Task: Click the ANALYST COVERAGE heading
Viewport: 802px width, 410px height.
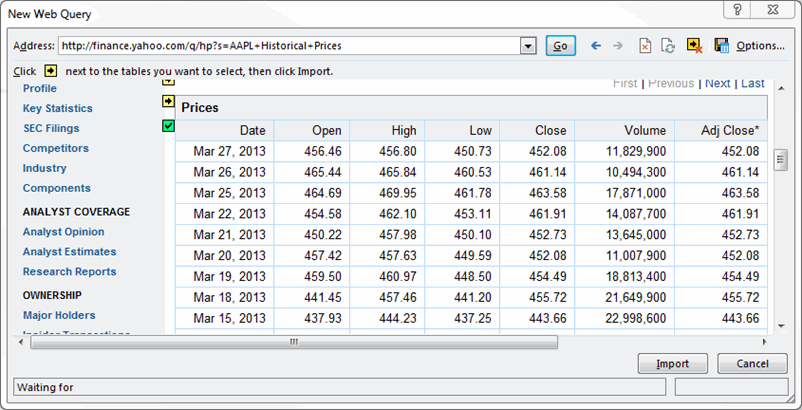Action: pos(76,212)
